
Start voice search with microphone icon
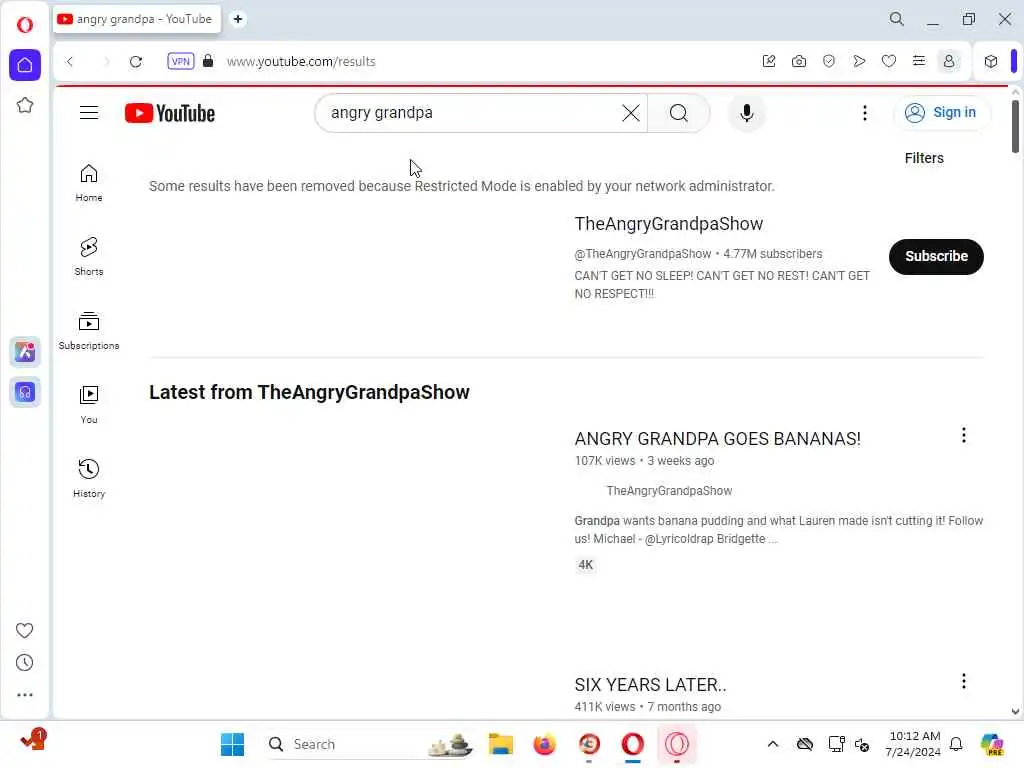coord(746,113)
